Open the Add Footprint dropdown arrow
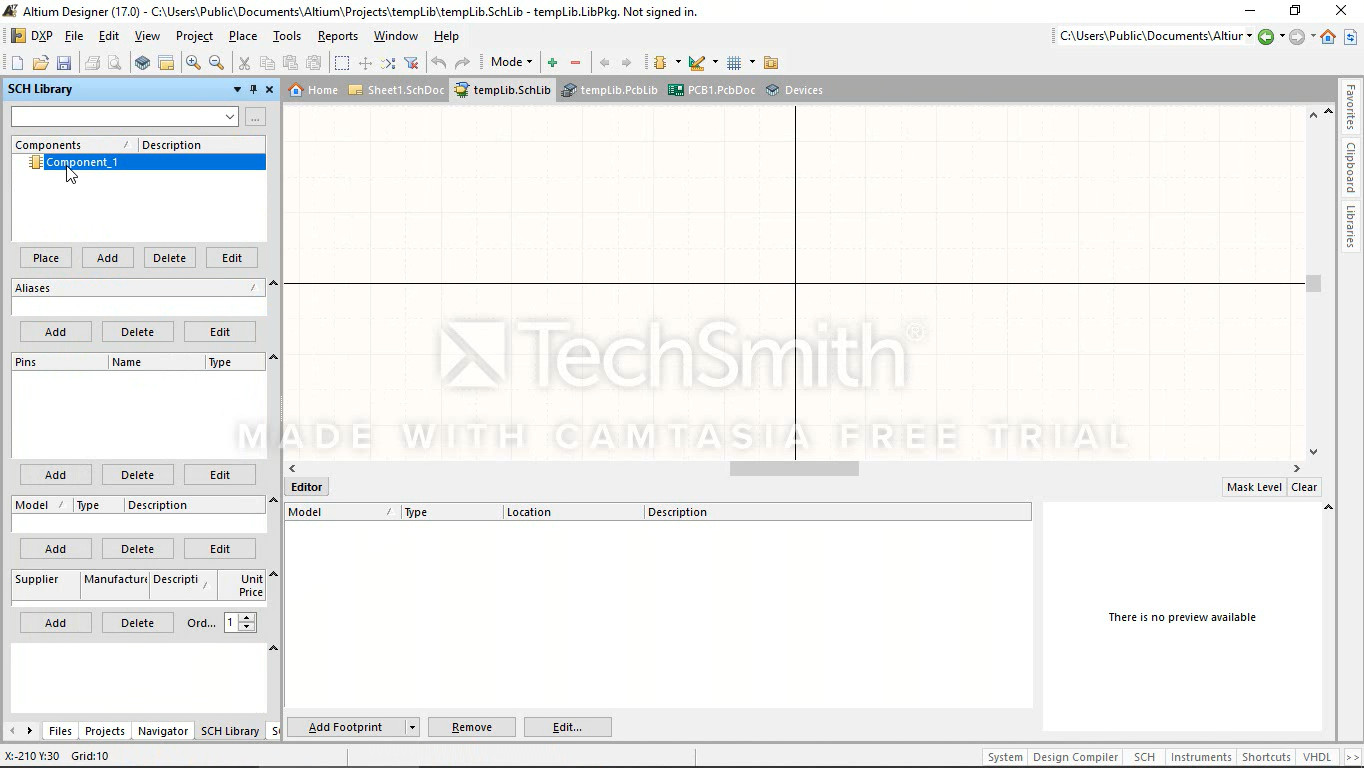1364x768 pixels. 412,727
